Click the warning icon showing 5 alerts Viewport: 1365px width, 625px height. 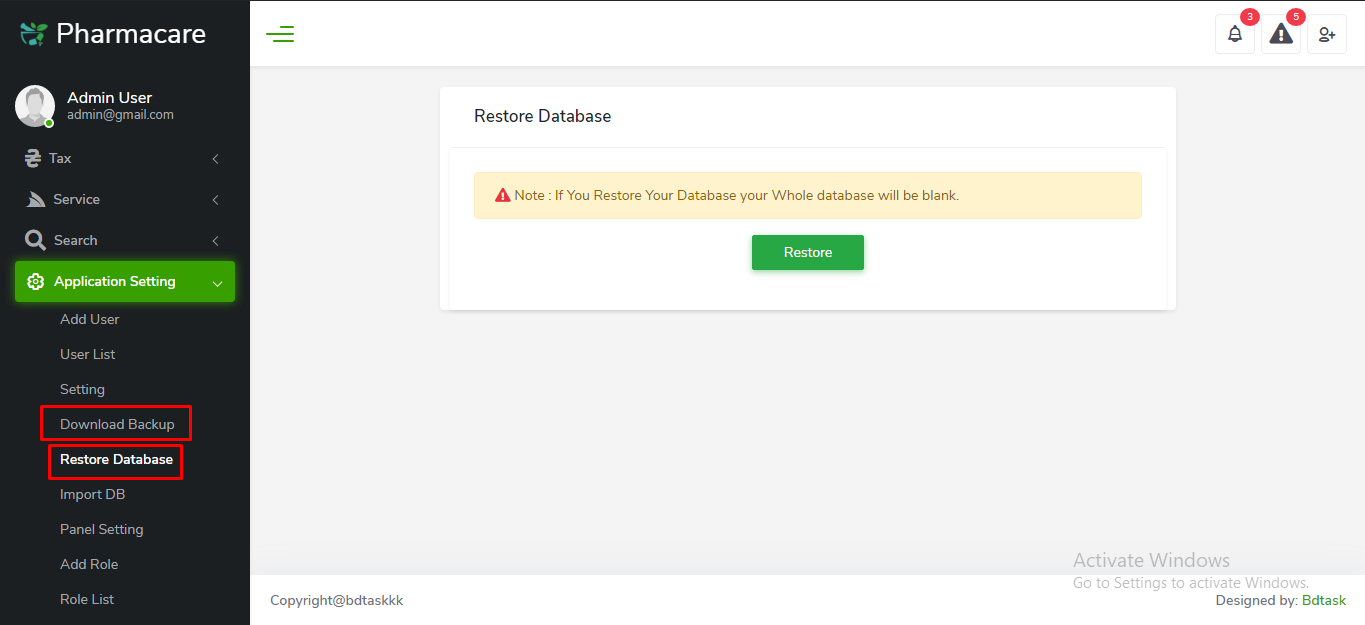click(1280, 33)
